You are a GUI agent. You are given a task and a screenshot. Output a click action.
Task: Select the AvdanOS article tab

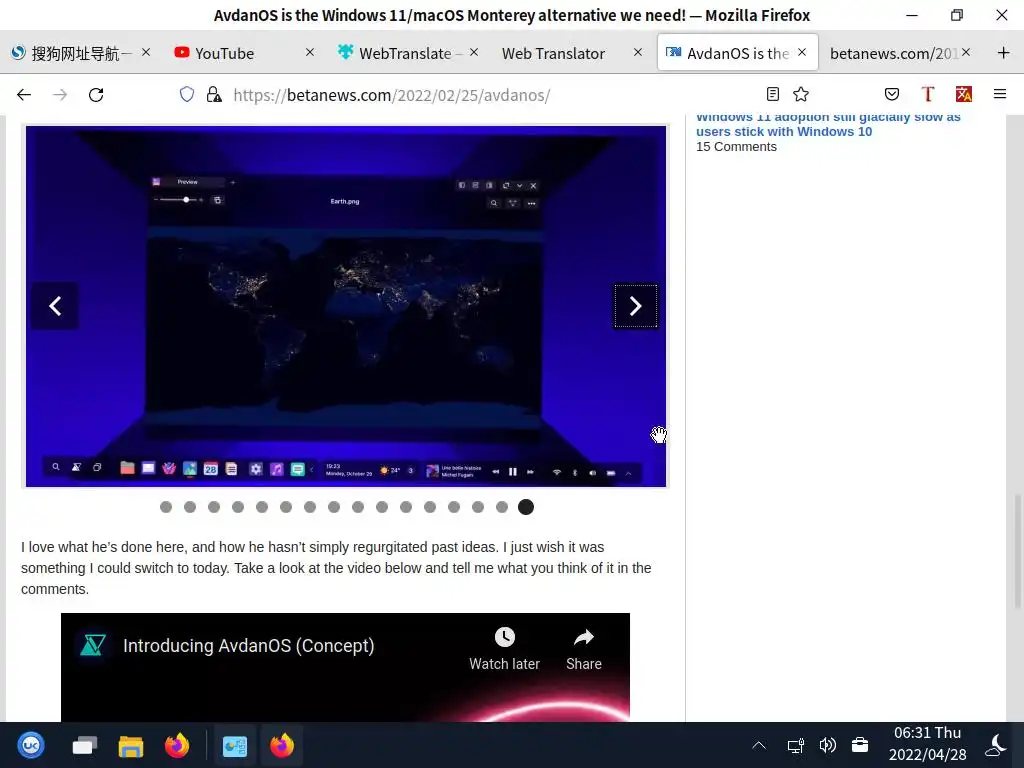[737, 53]
